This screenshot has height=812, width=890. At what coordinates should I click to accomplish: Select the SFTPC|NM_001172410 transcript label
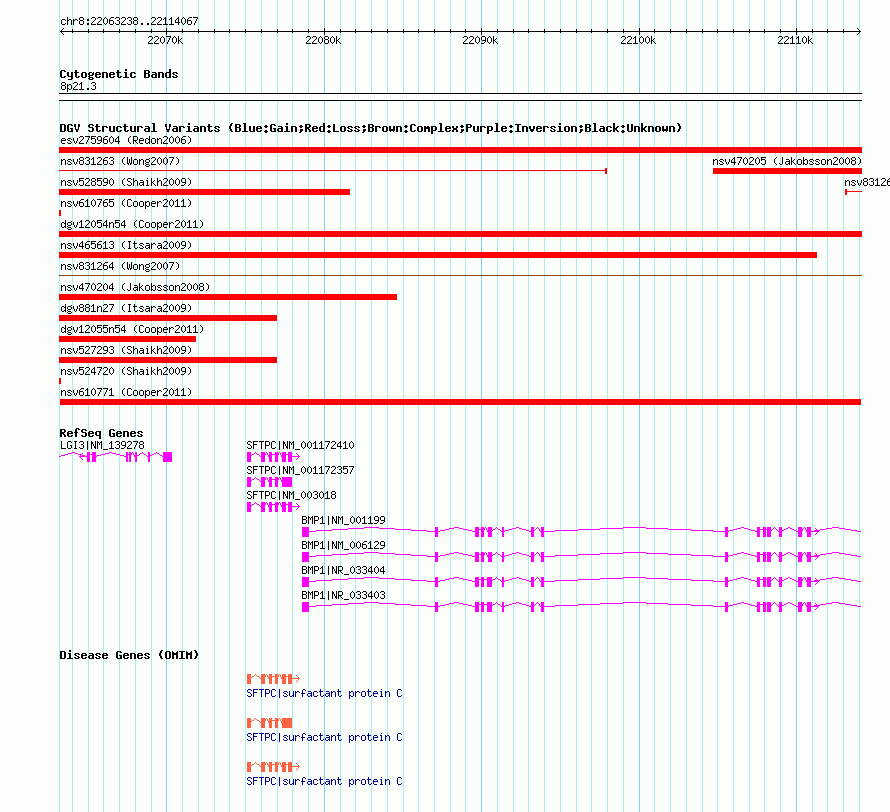300,445
